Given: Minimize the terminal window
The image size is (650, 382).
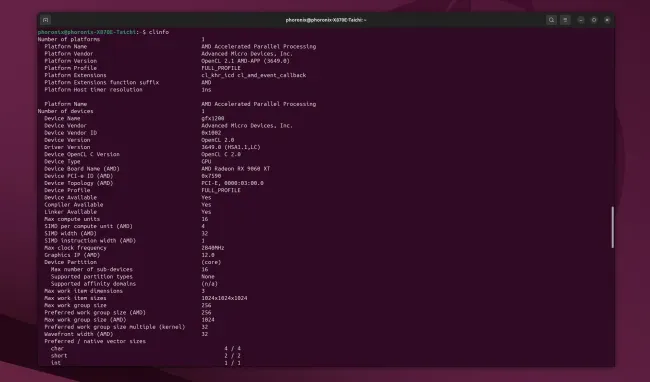Looking at the screenshot, I should [x=581, y=20].
